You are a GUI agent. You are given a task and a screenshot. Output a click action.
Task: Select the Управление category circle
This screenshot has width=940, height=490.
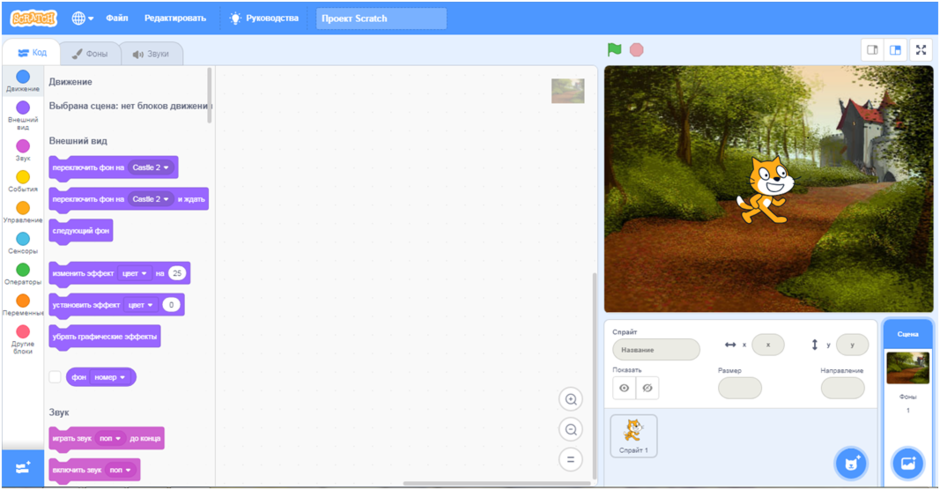(x=23, y=208)
